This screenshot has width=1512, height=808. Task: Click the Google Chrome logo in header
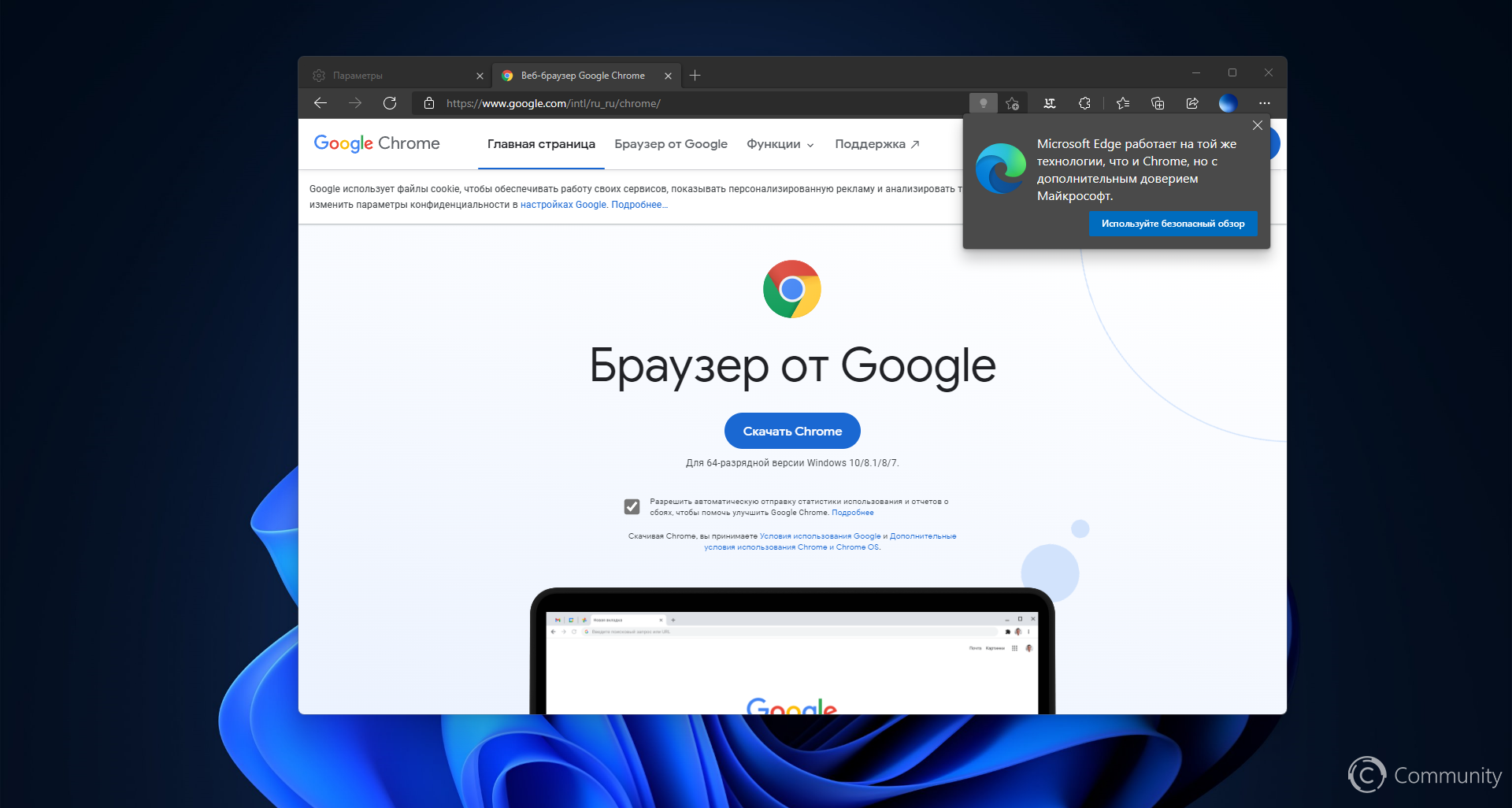tap(376, 143)
